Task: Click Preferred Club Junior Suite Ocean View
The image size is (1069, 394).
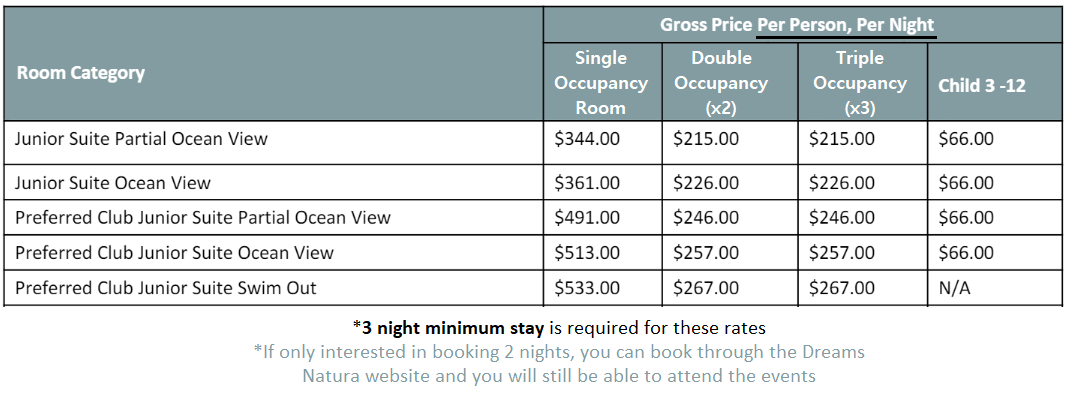Action: 175,253
